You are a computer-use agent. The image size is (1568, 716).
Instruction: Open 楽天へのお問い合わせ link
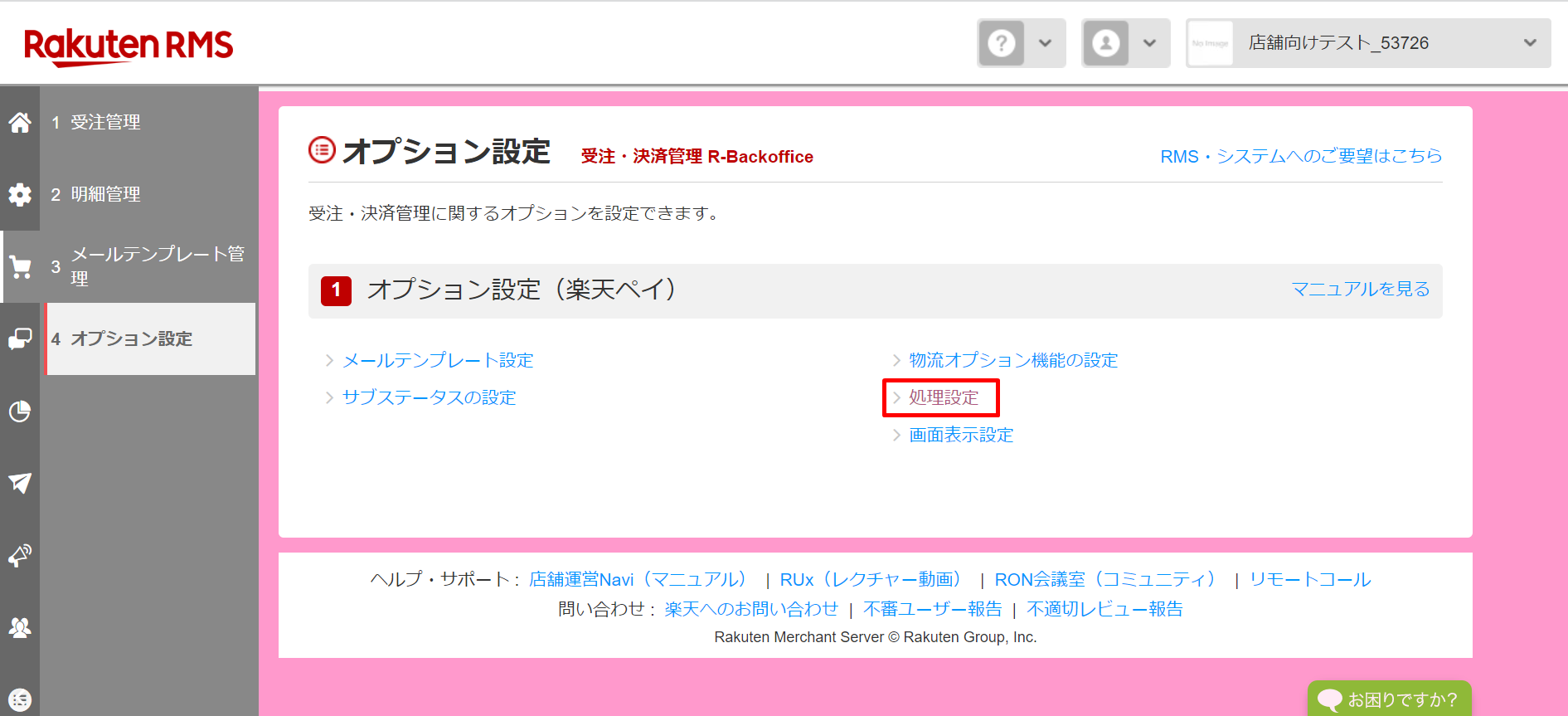751,609
